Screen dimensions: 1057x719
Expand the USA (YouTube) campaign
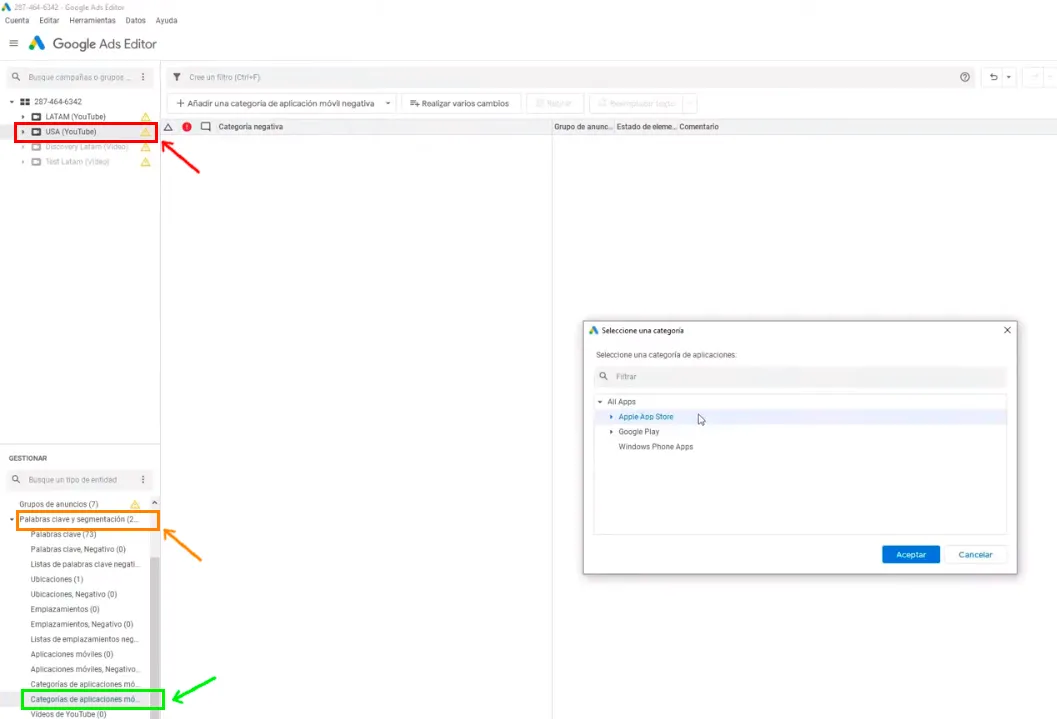point(23,131)
